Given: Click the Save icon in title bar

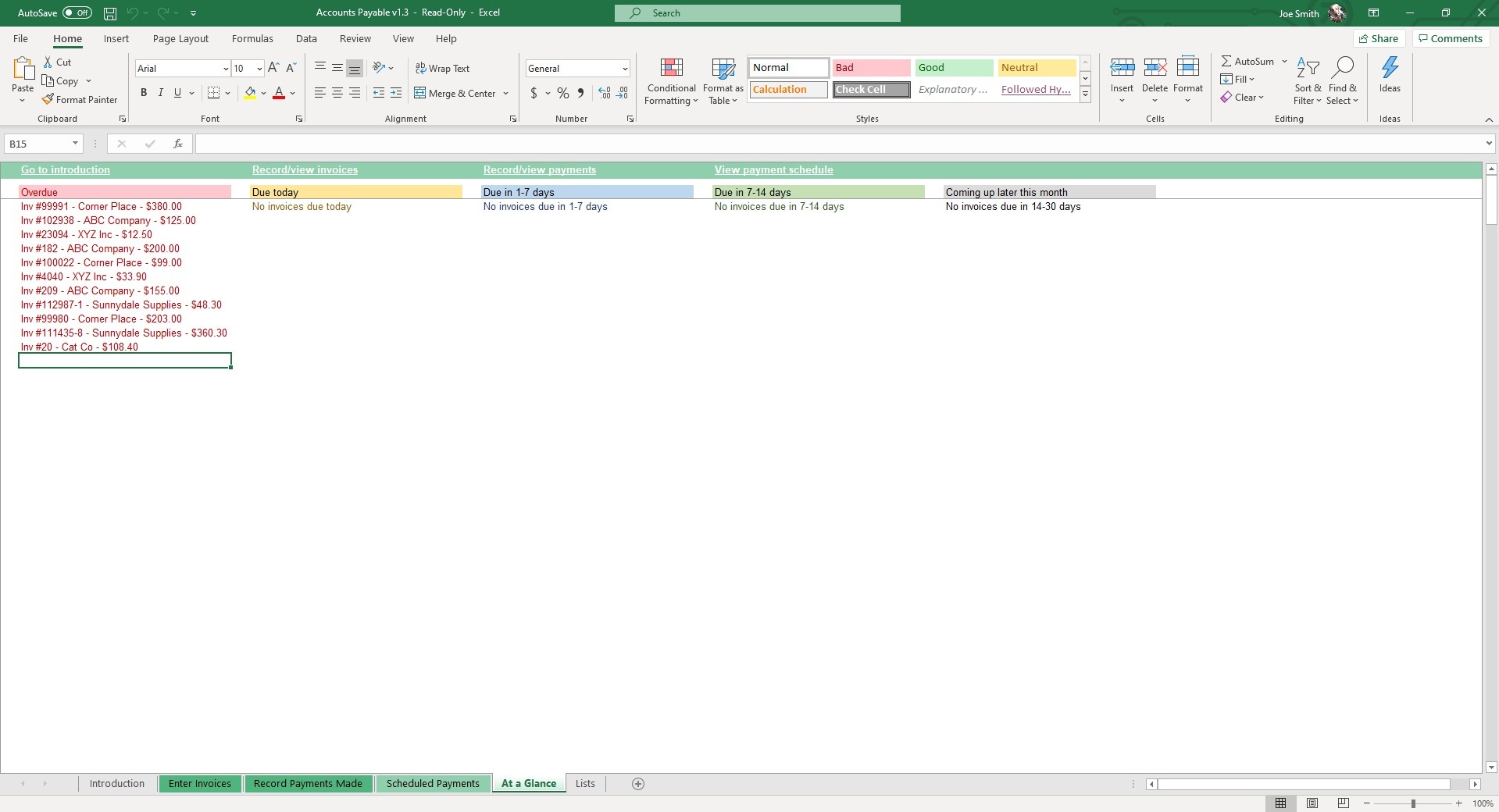Looking at the screenshot, I should pos(110,13).
